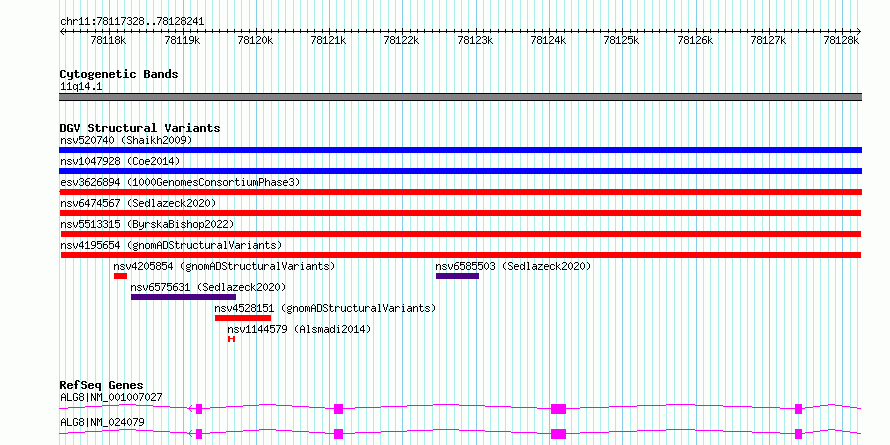Open nsv4528151 gnomADStructuralVariants label
Viewport: 890px width, 445px height.
pyautogui.click(x=325, y=308)
